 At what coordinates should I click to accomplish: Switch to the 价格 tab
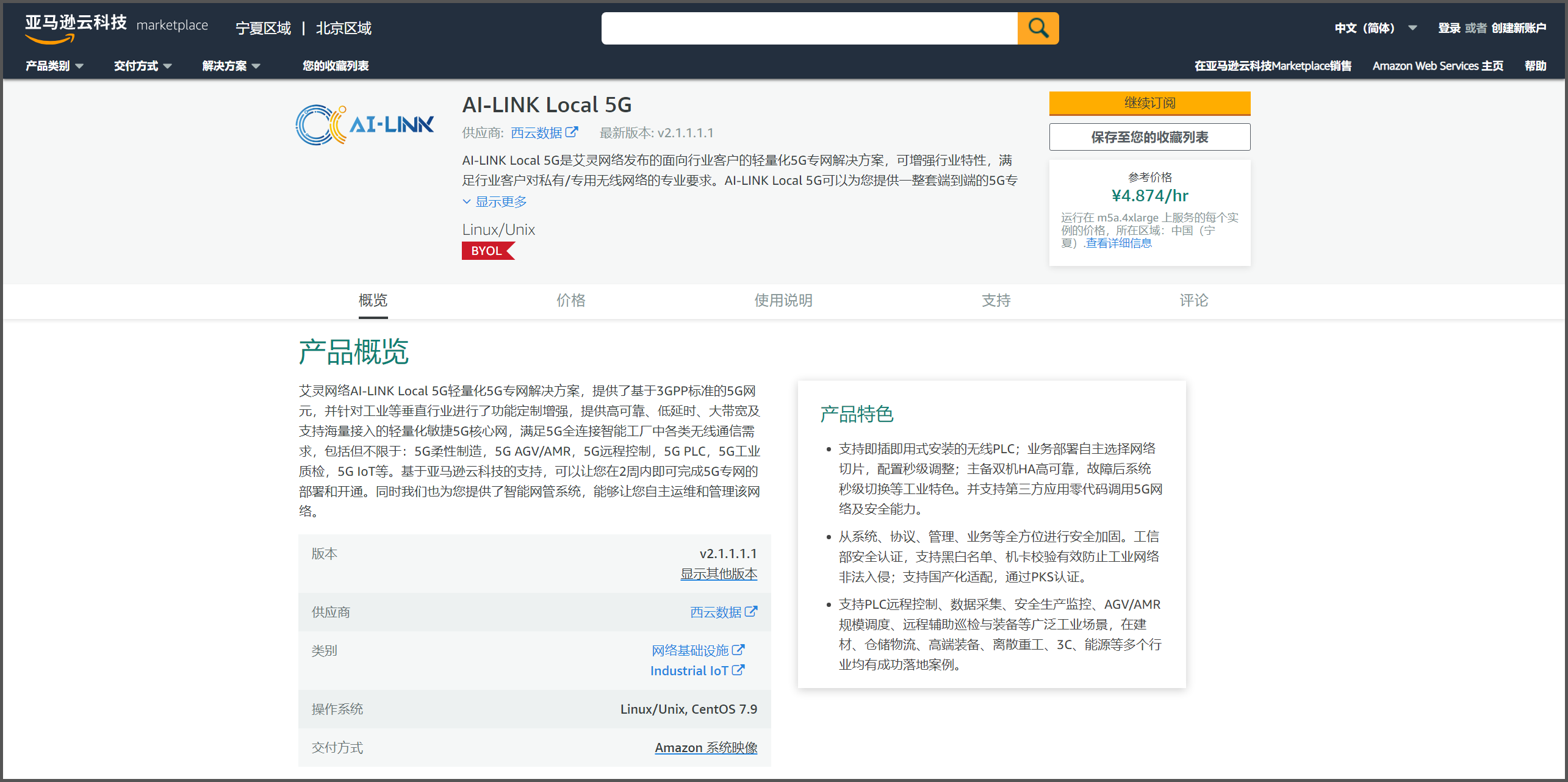[570, 300]
